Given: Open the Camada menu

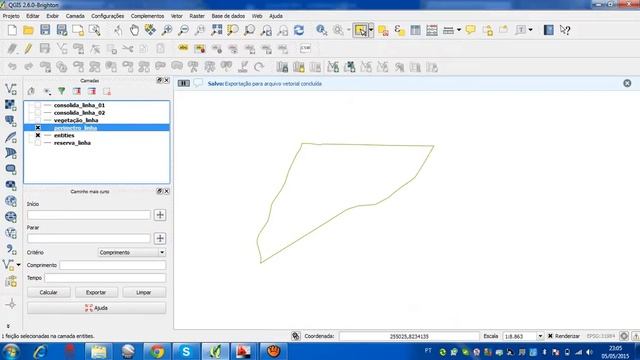Looking at the screenshot, I should [x=75, y=16].
